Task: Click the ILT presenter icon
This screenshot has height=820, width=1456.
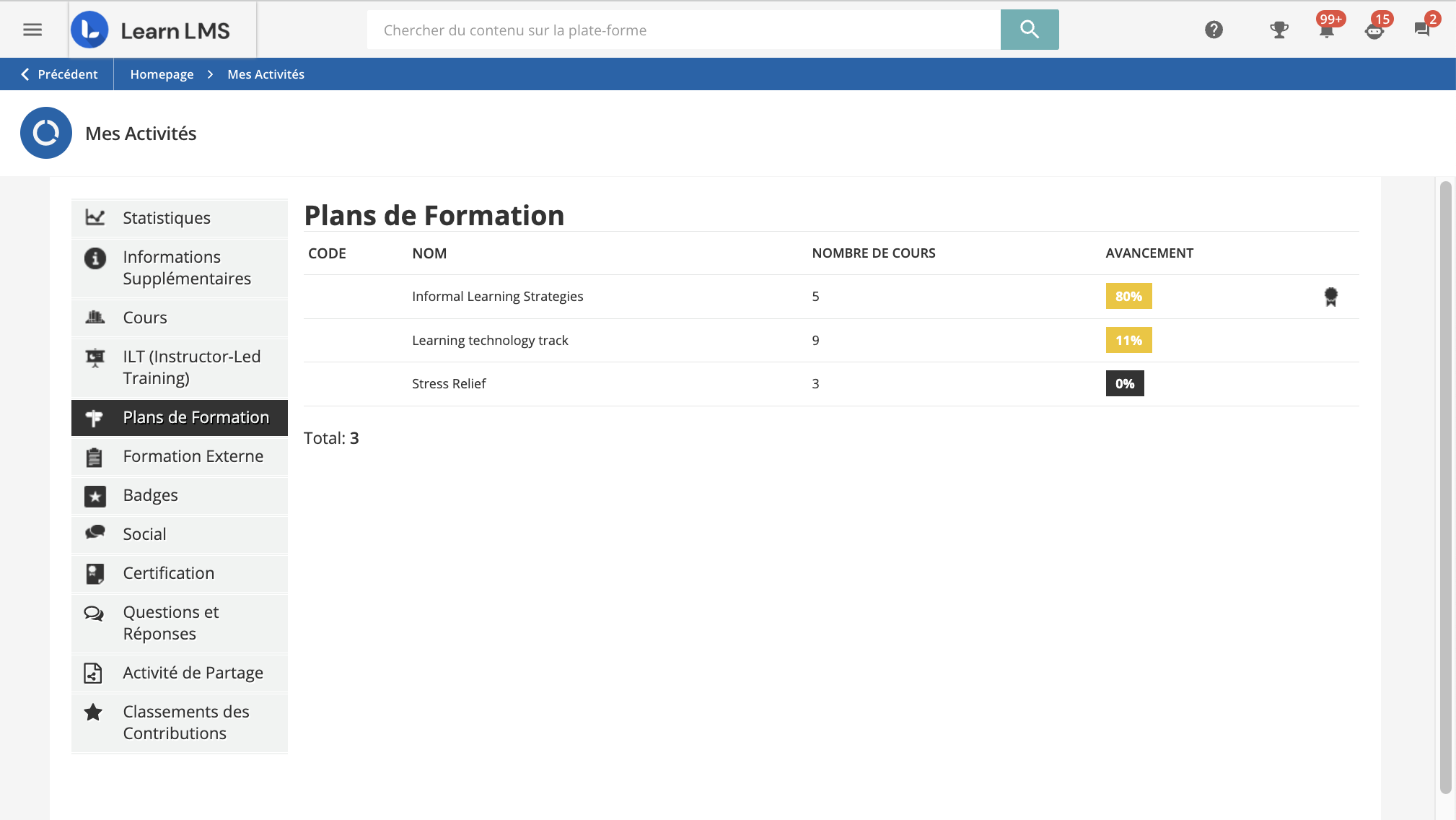Action: pyautogui.click(x=95, y=358)
